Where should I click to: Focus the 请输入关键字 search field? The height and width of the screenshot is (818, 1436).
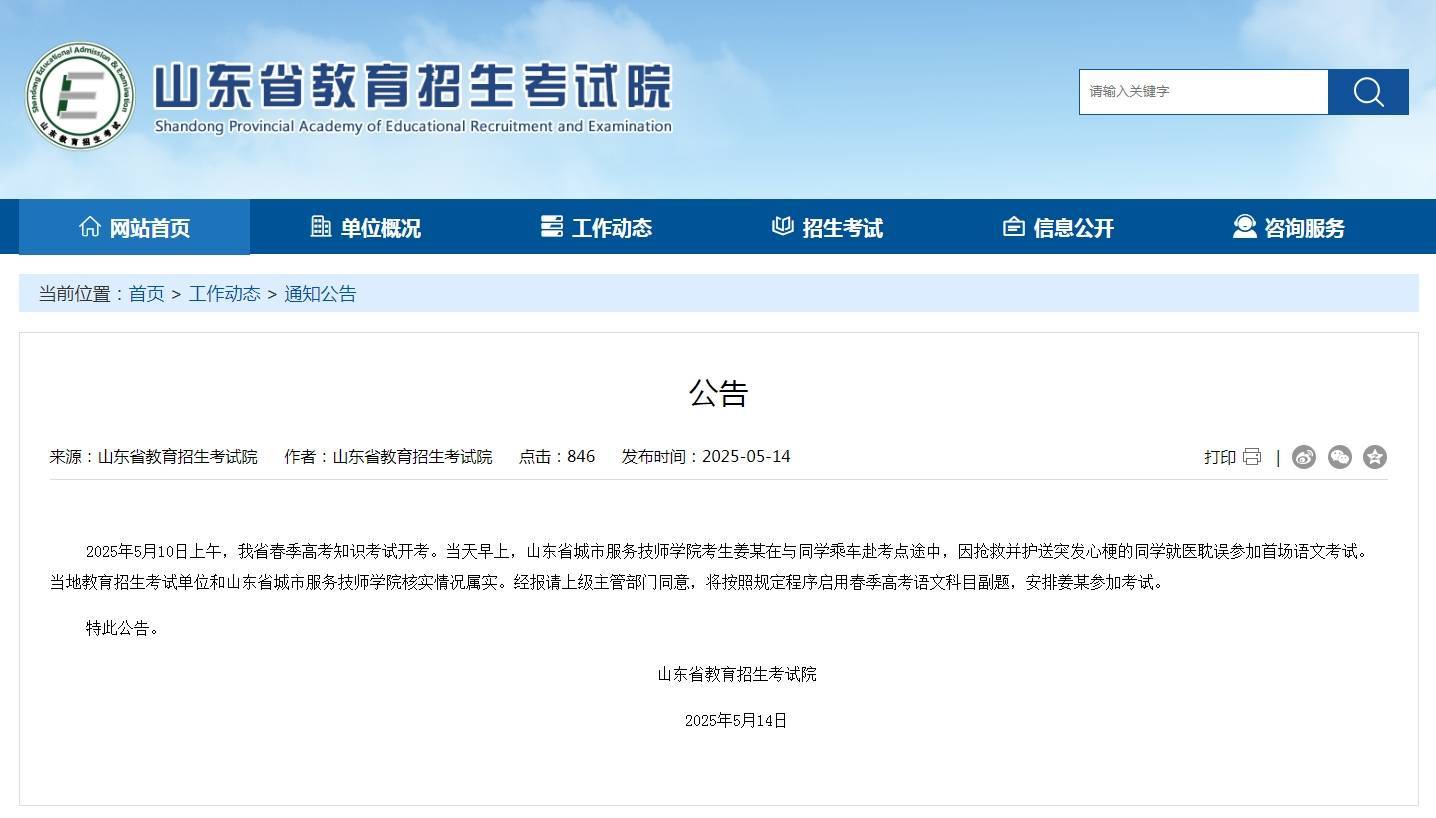(1203, 92)
